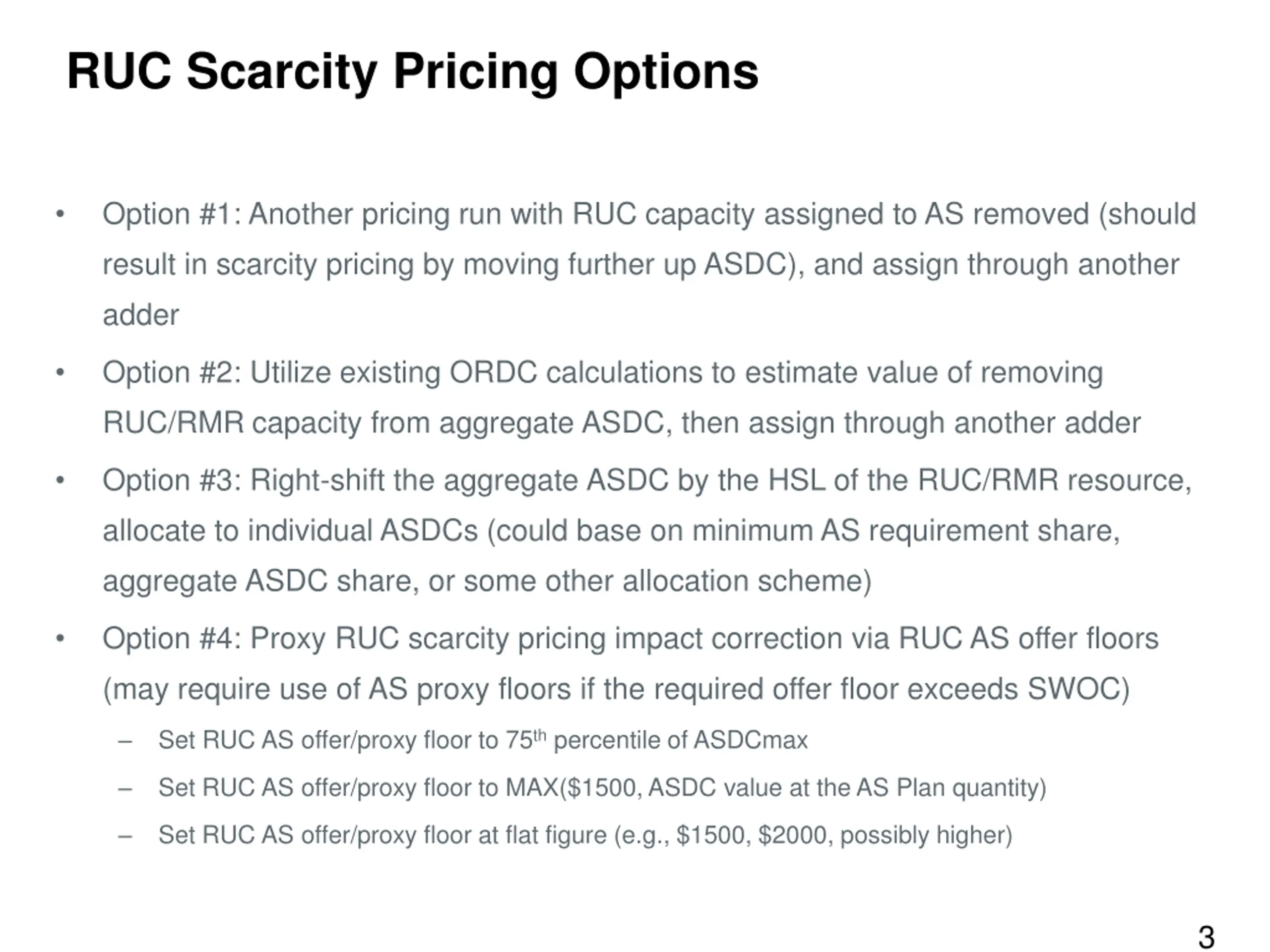Click the slide number 3
The image size is (1270, 952).
[1206, 922]
